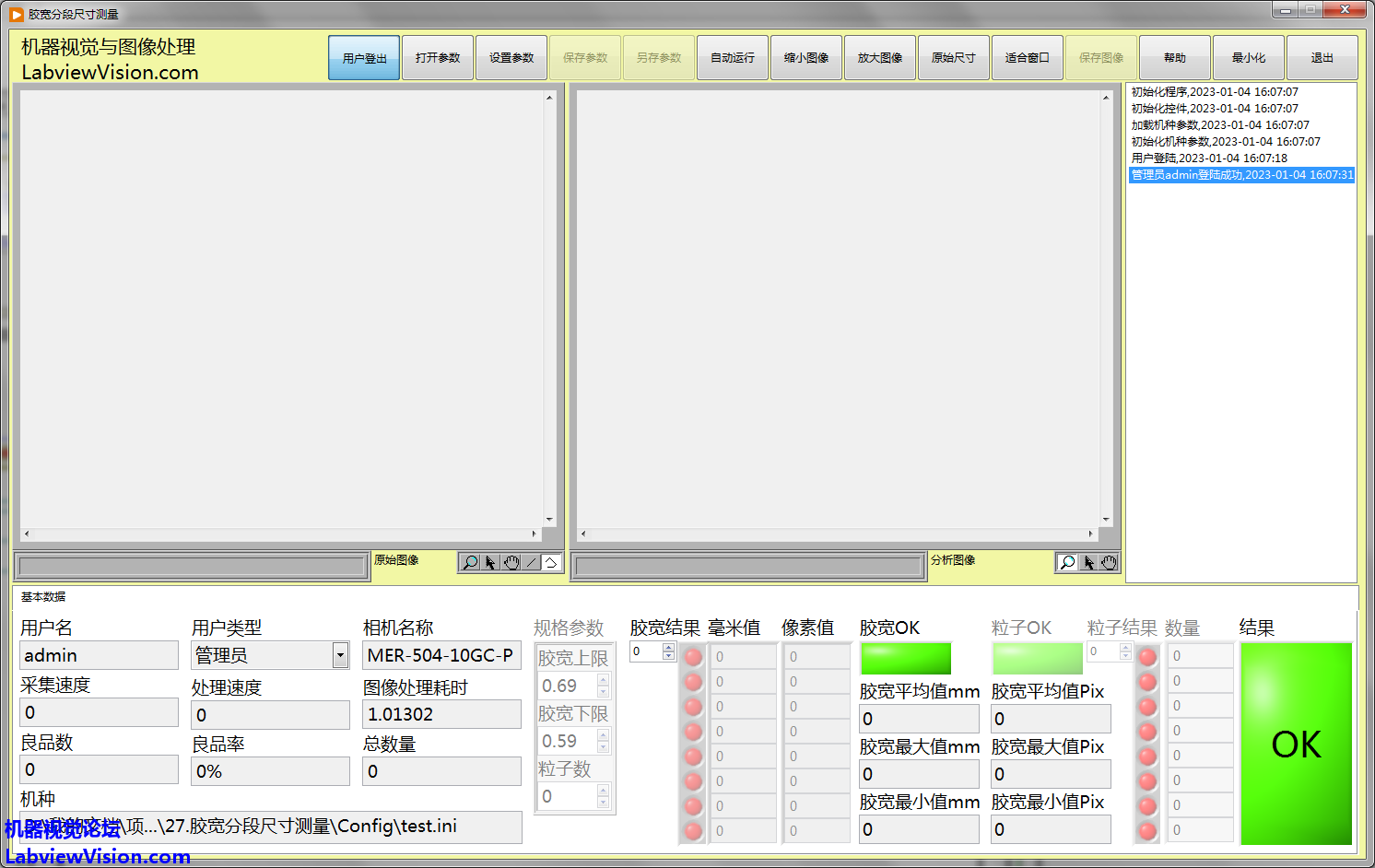This screenshot has height=868, width=1375.
Task: Click the green 胶宽OK indicator light
Action: (905, 658)
